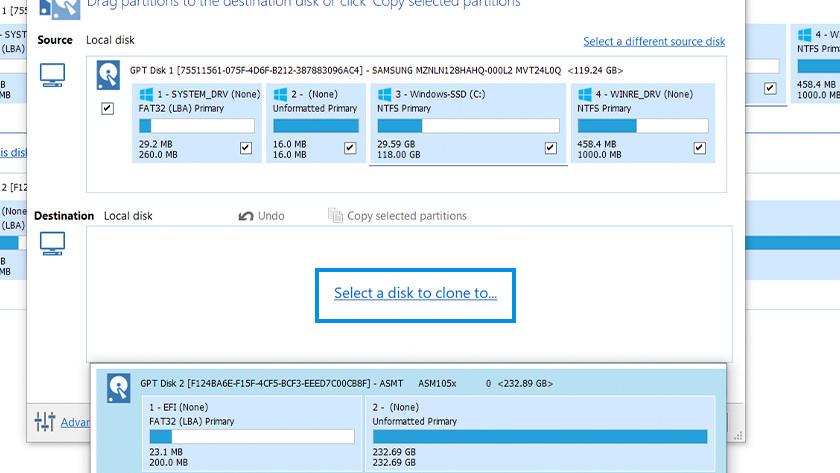Viewport: 840px width, 473px height.
Task: Click 'Select a disk to clone to...' link
Action: tap(415, 293)
